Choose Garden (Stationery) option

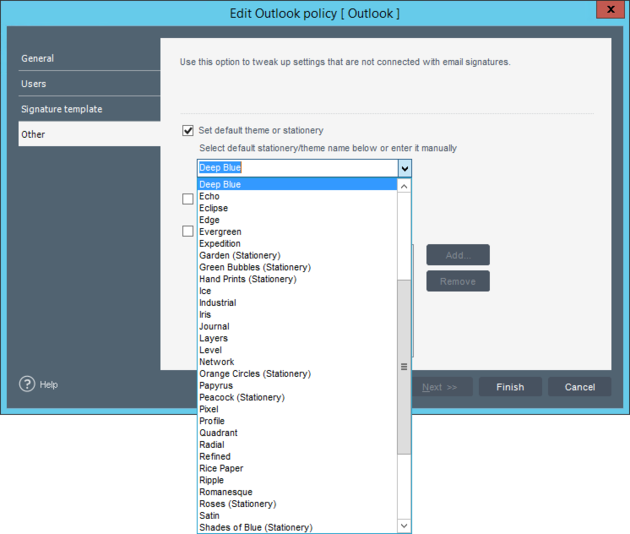(x=297, y=255)
